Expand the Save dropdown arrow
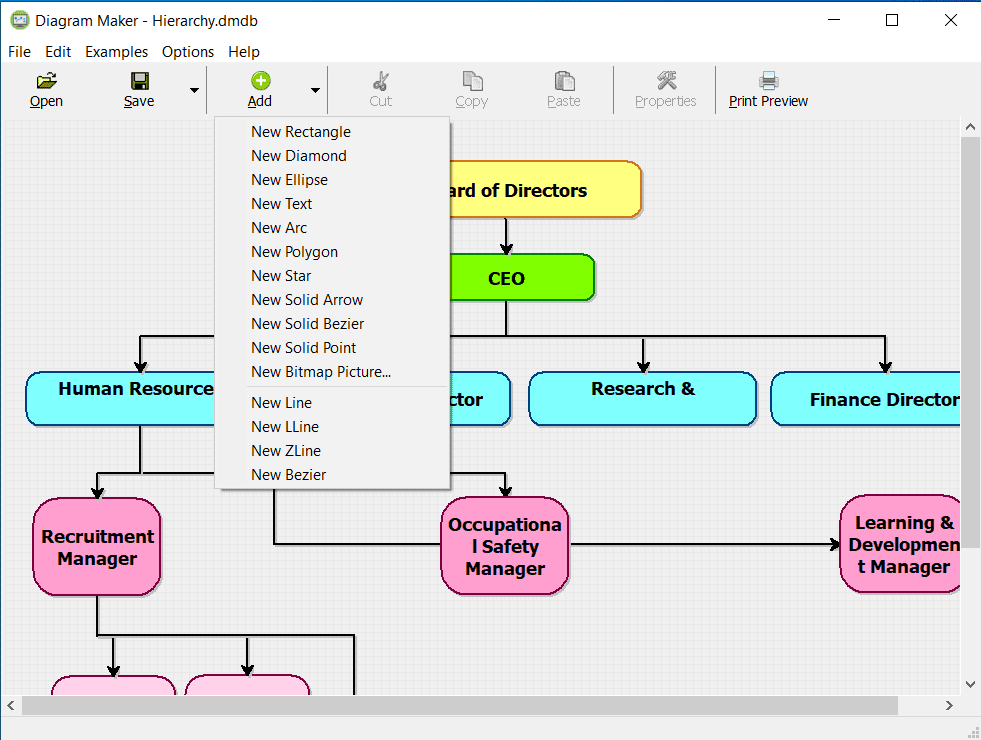The height and width of the screenshot is (740, 981). pyautogui.click(x=195, y=90)
